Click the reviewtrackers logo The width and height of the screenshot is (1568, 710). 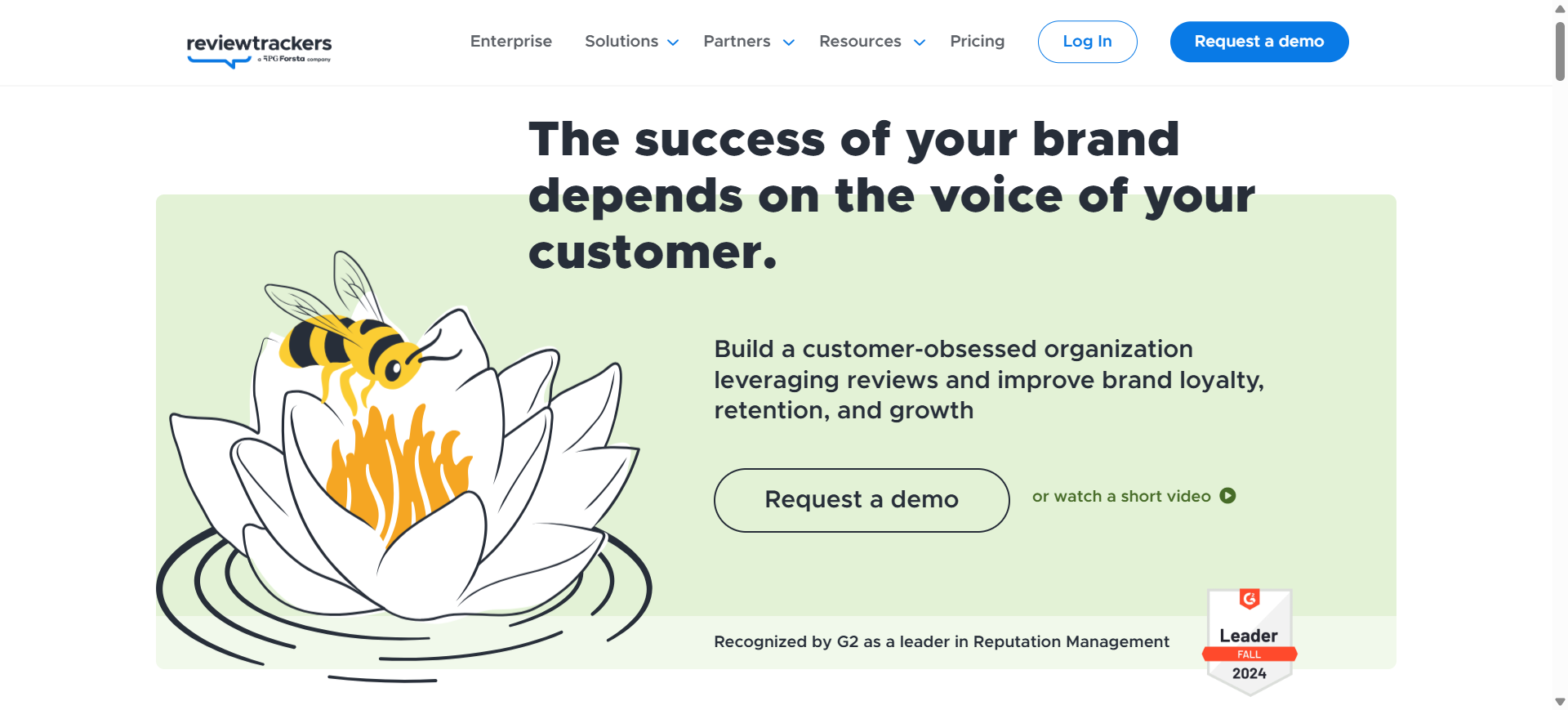pos(259,49)
